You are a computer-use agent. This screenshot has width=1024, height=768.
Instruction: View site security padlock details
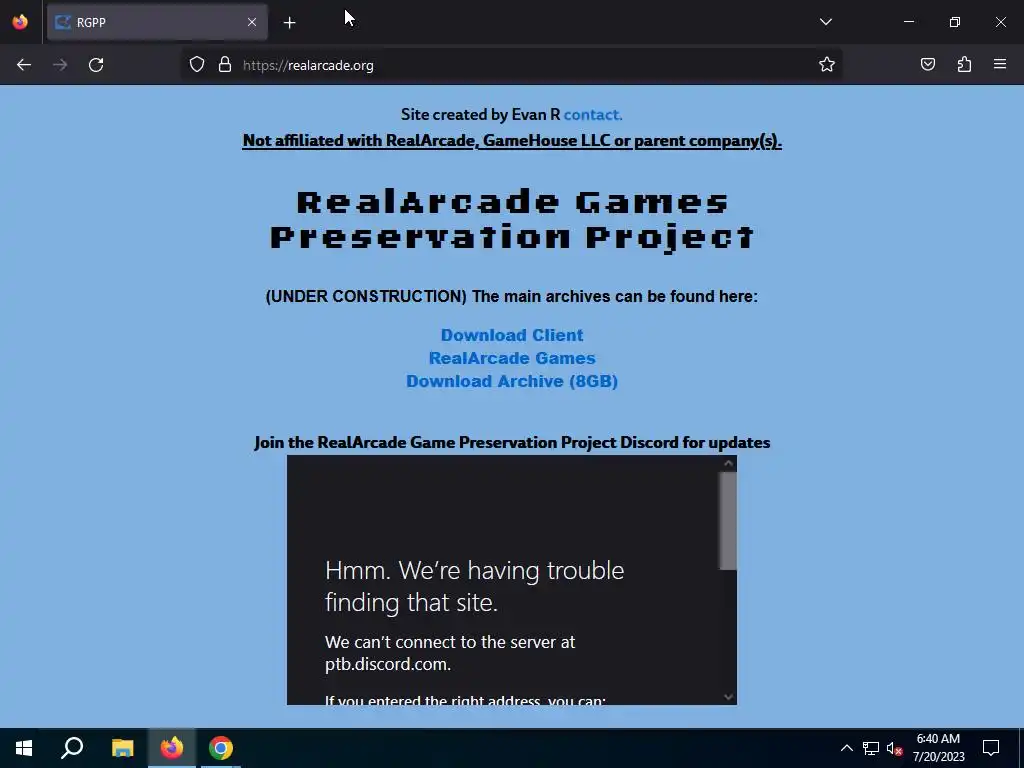click(225, 65)
